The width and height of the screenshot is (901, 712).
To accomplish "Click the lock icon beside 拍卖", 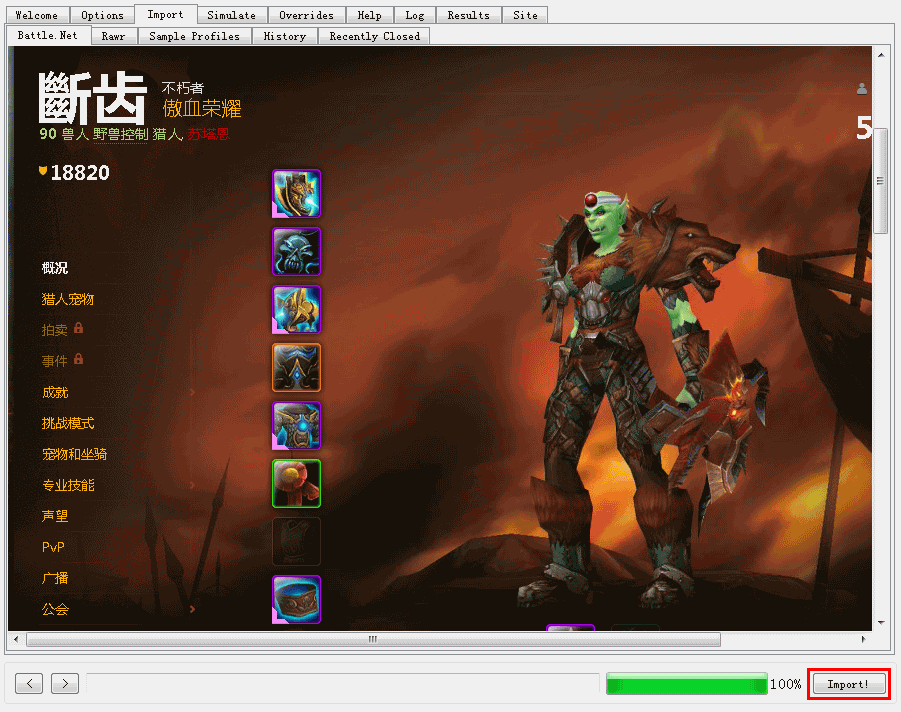I will 79,328.
